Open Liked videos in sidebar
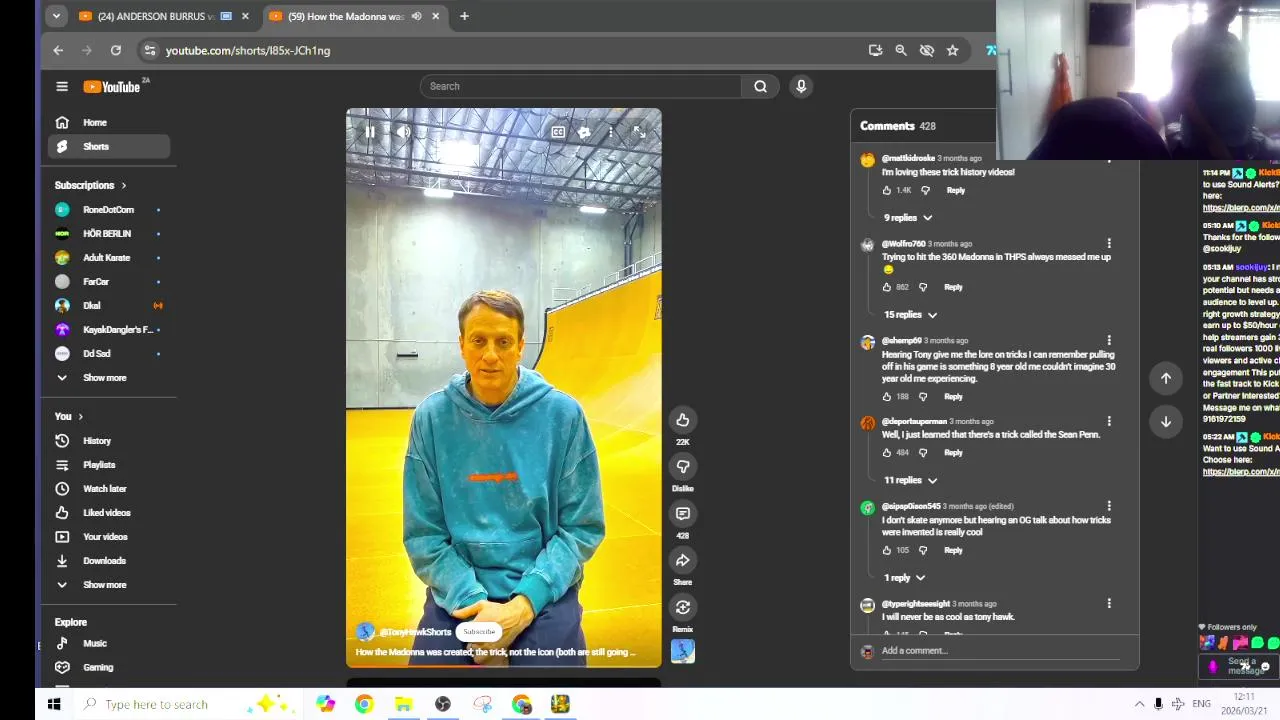This screenshot has height=720, width=1280. point(109,513)
